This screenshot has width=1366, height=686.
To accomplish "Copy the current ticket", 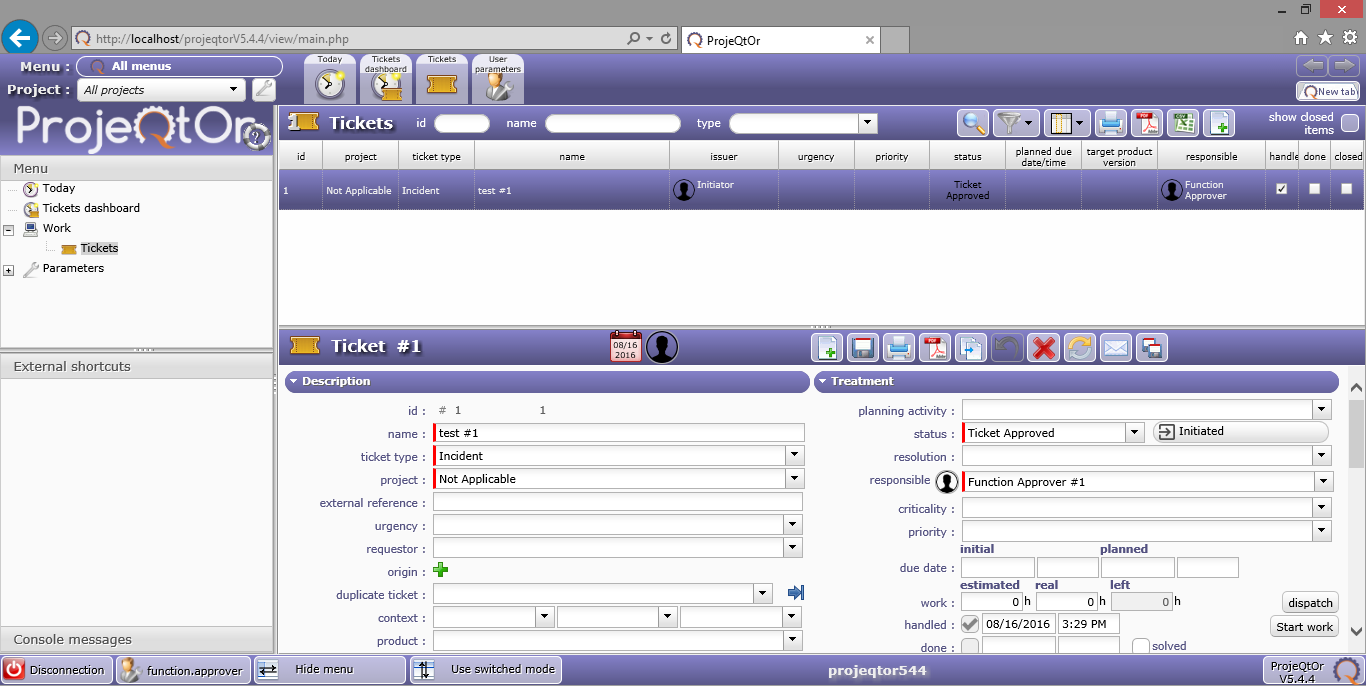I will pos(971,348).
